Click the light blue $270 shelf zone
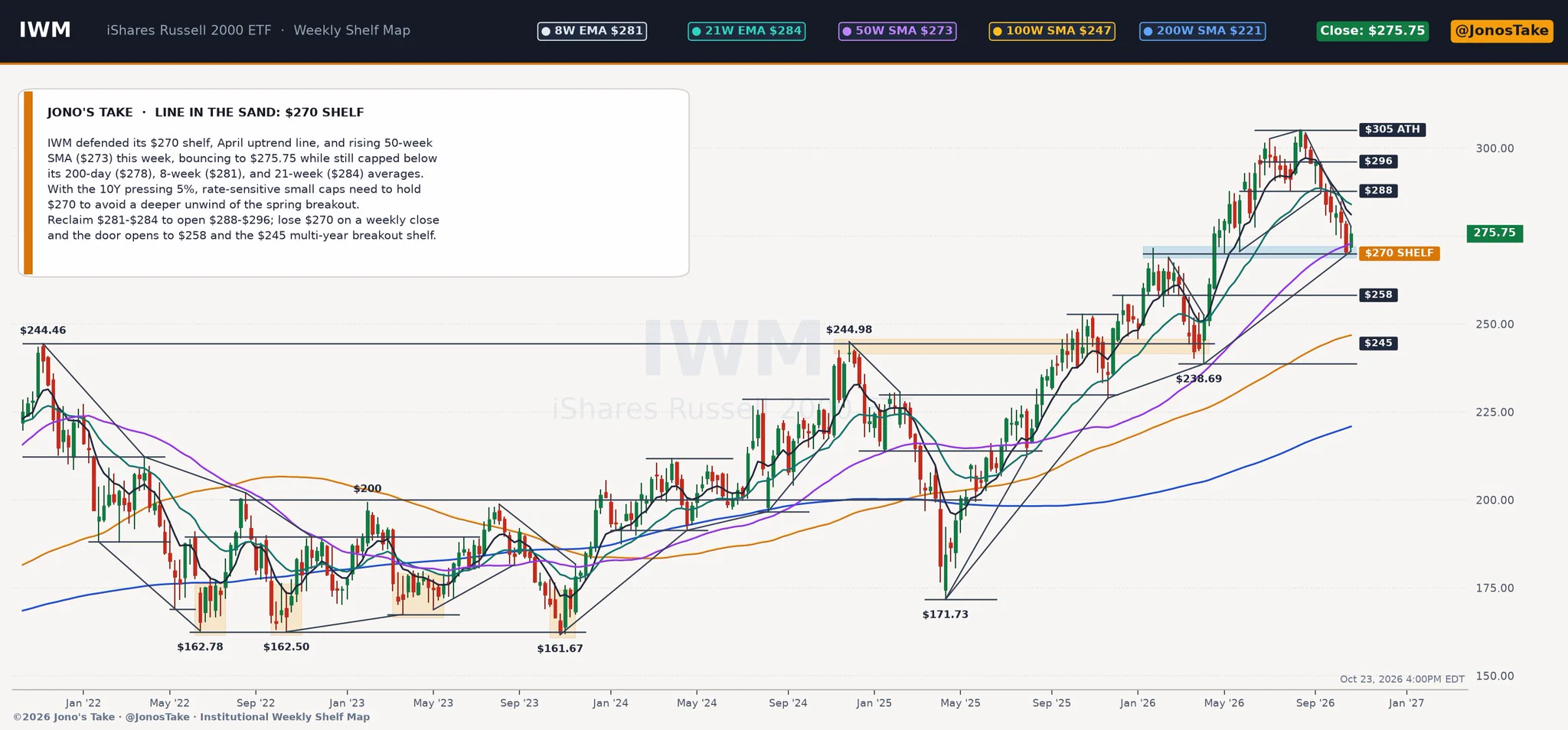Image resolution: width=1568 pixels, height=730 pixels. coord(1248,253)
